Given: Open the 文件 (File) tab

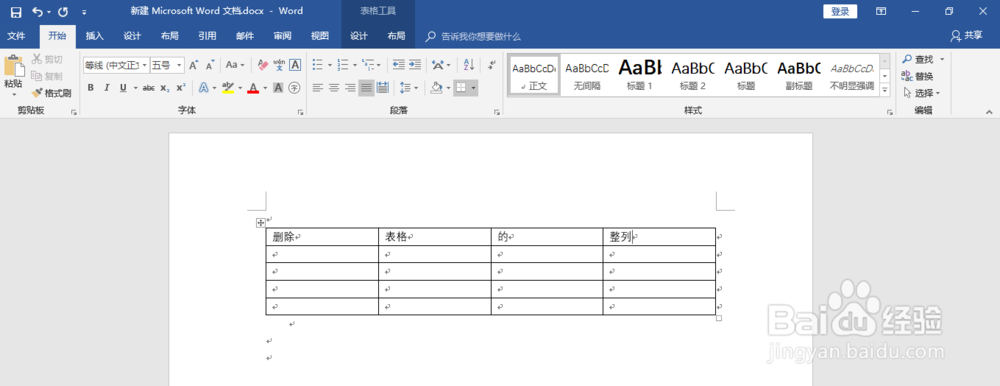Looking at the screenshot, I should pyautogui.click(x=16, y=36).
